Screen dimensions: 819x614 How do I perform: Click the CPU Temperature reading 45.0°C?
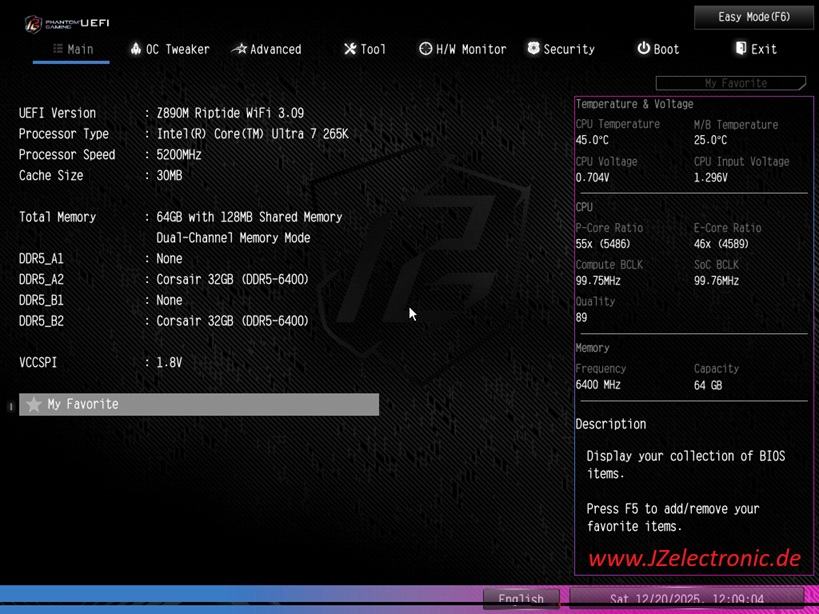tap(592, 140)
